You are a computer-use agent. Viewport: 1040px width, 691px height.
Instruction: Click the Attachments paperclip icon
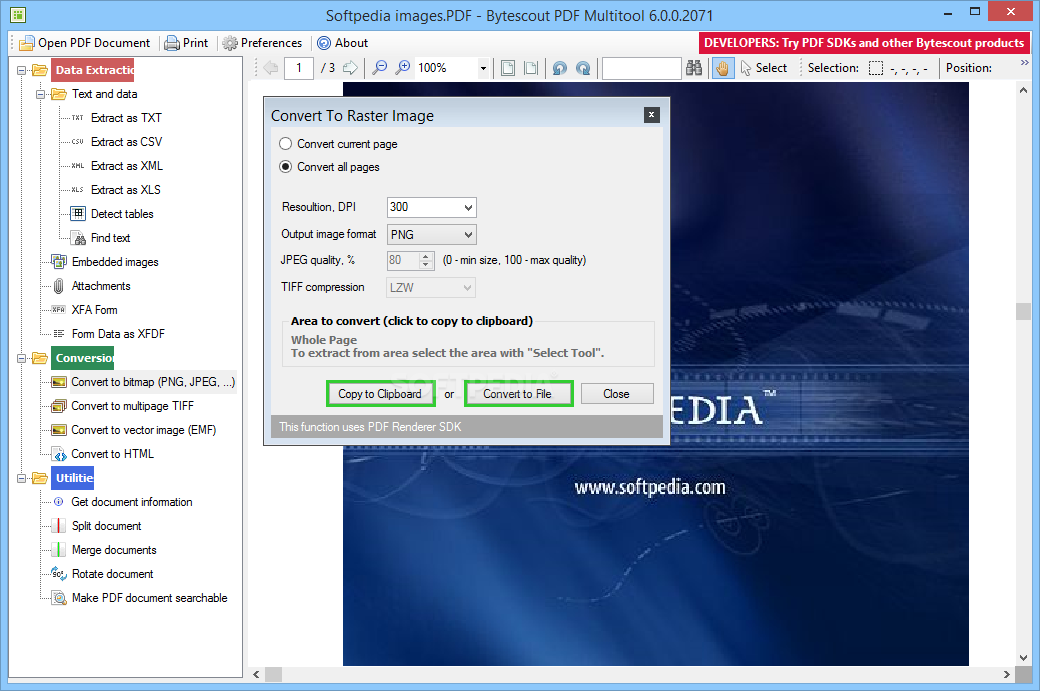pyautogui.click(x=59, y=286)
